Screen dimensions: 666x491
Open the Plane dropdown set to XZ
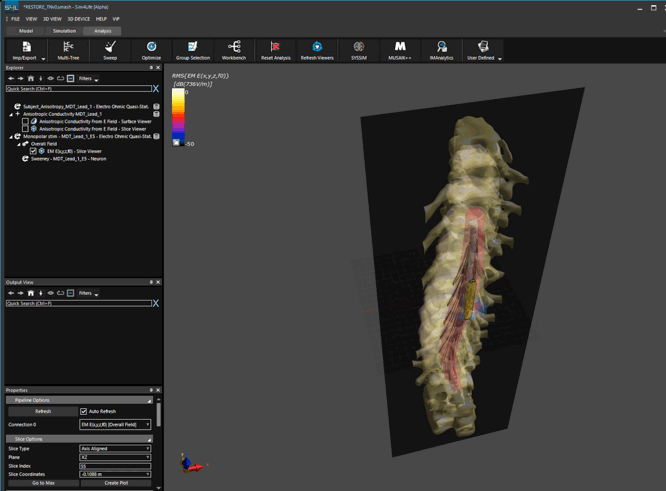pyautogui.click(x=115, y=457)
